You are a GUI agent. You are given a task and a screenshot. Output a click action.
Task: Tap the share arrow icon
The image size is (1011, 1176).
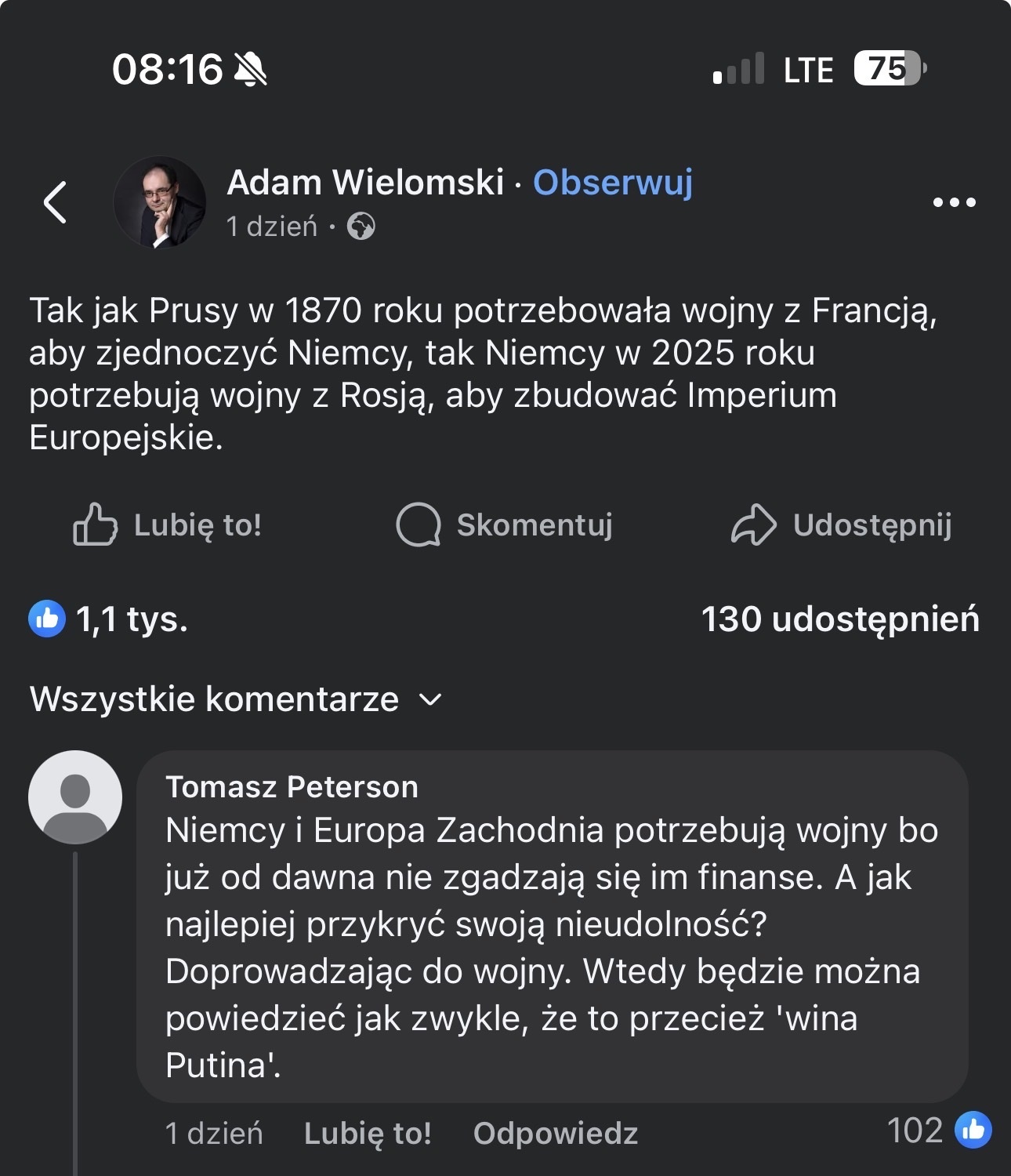coord(753,524)
